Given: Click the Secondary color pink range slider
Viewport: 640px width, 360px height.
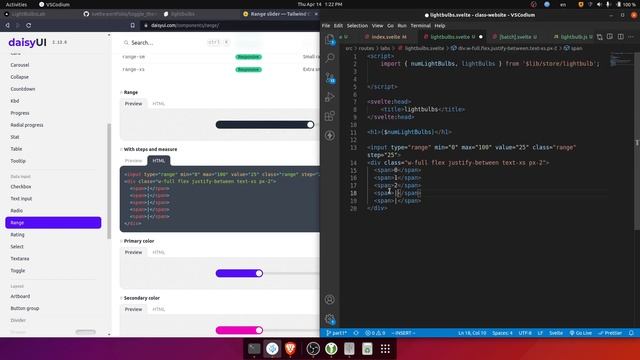Looking at the screenshot, I should [x=267, y=330].
